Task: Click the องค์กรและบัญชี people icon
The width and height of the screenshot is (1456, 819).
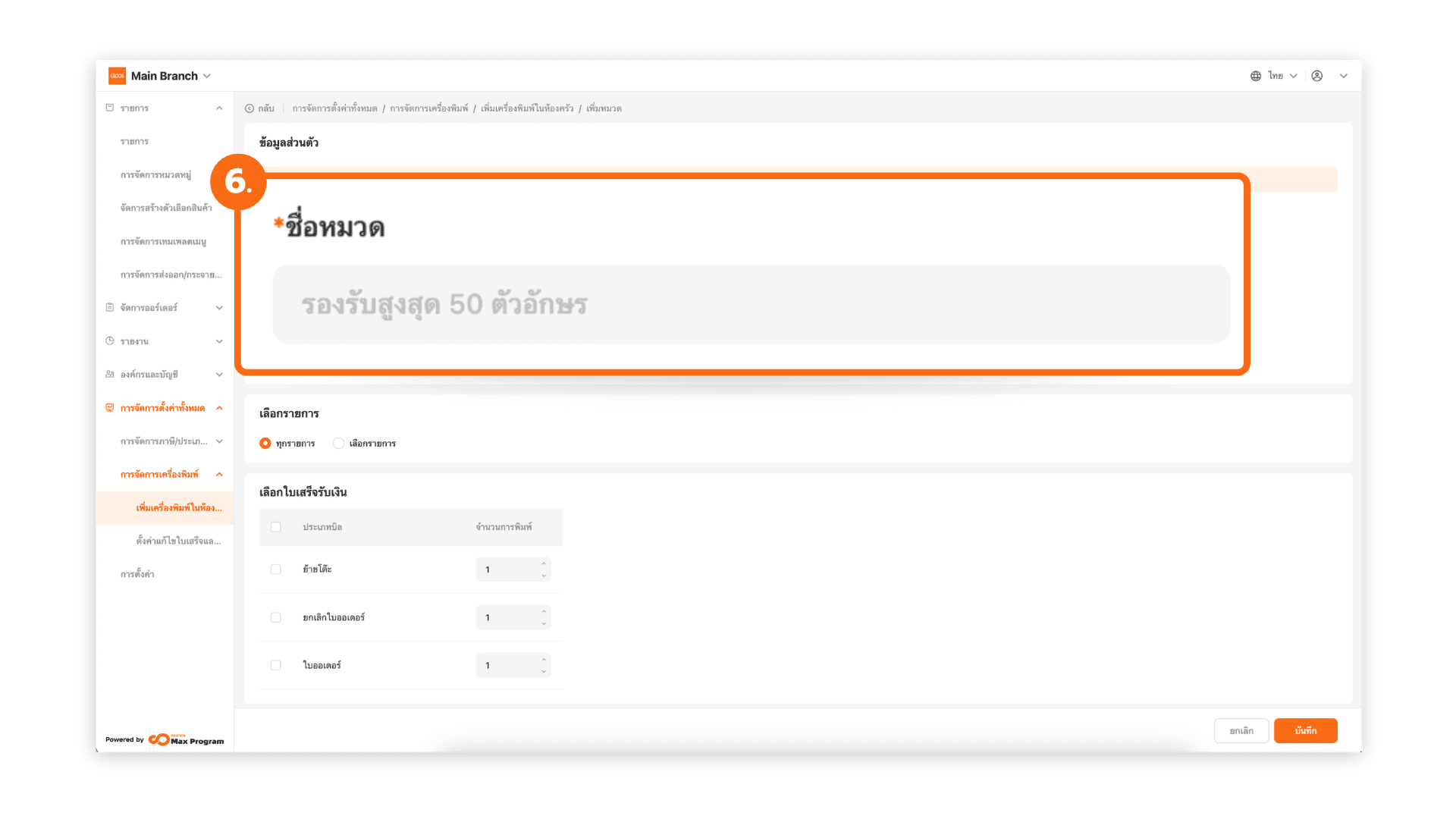Action: point(110,375)
